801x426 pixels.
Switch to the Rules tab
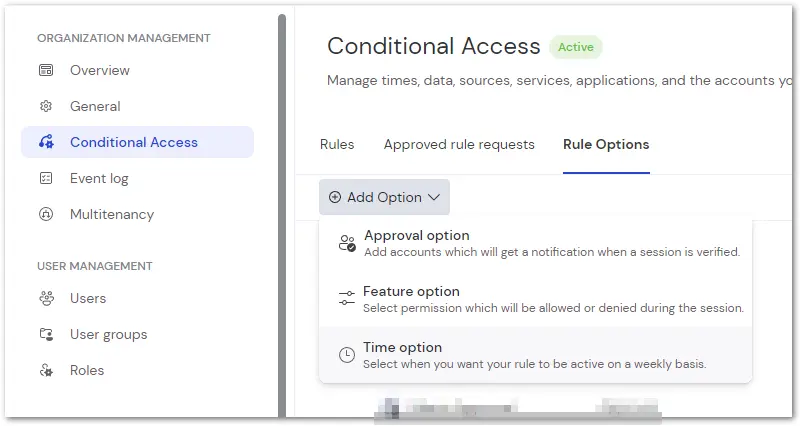coord(337,145)
